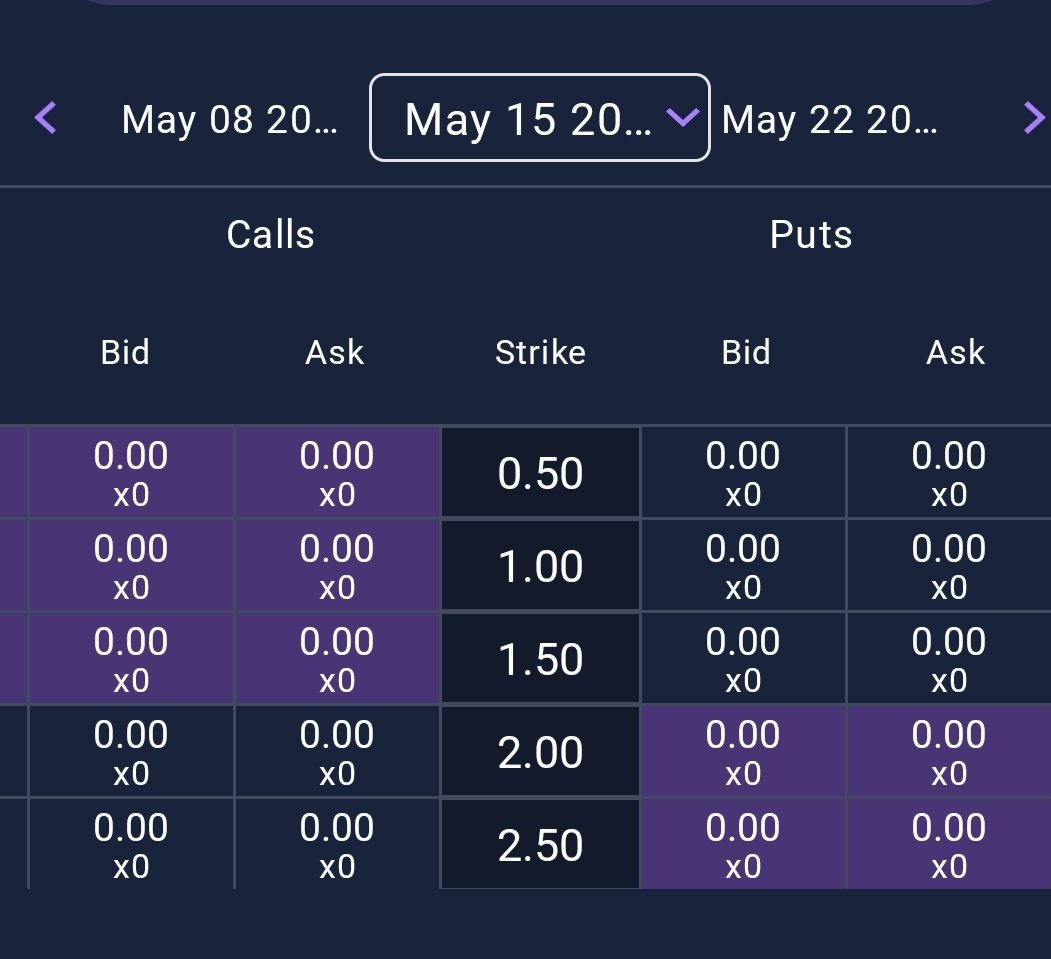Viewport: 1051px width, 959px height.
Task: Click the Strike column header
Action: click(x=540, y=352)
